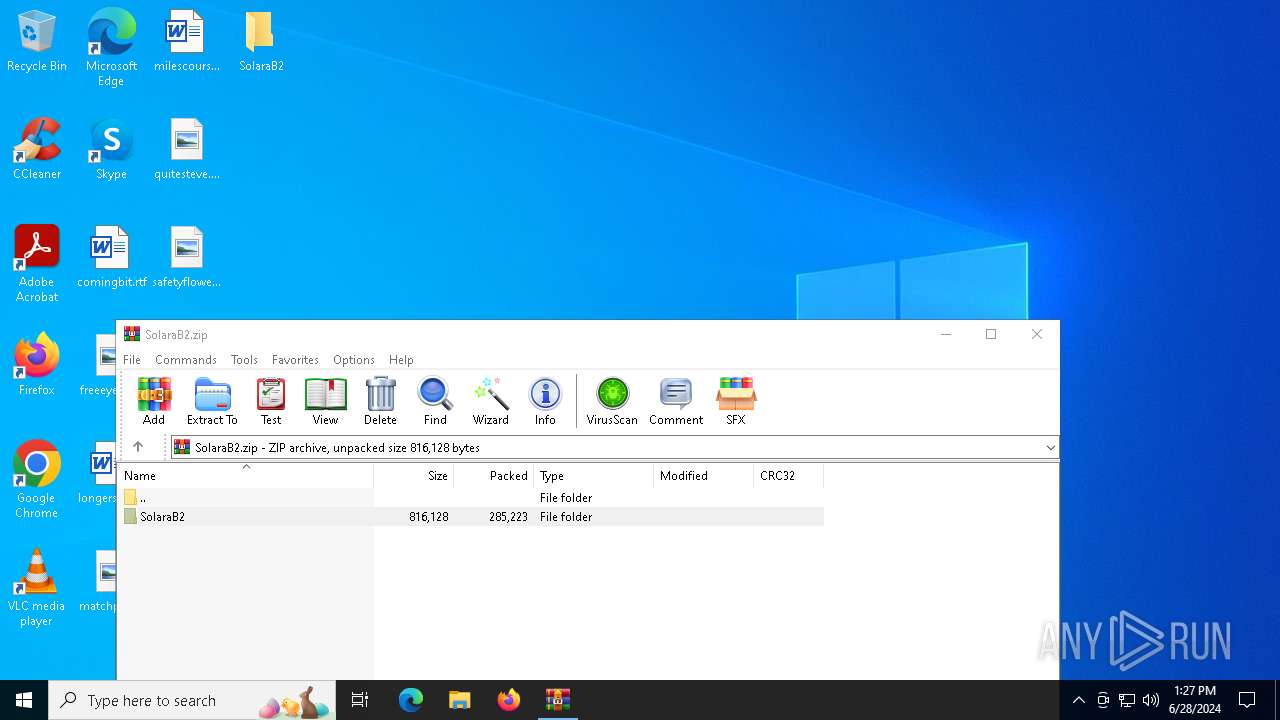Expand the archive path dropdown arrow

1050,448
